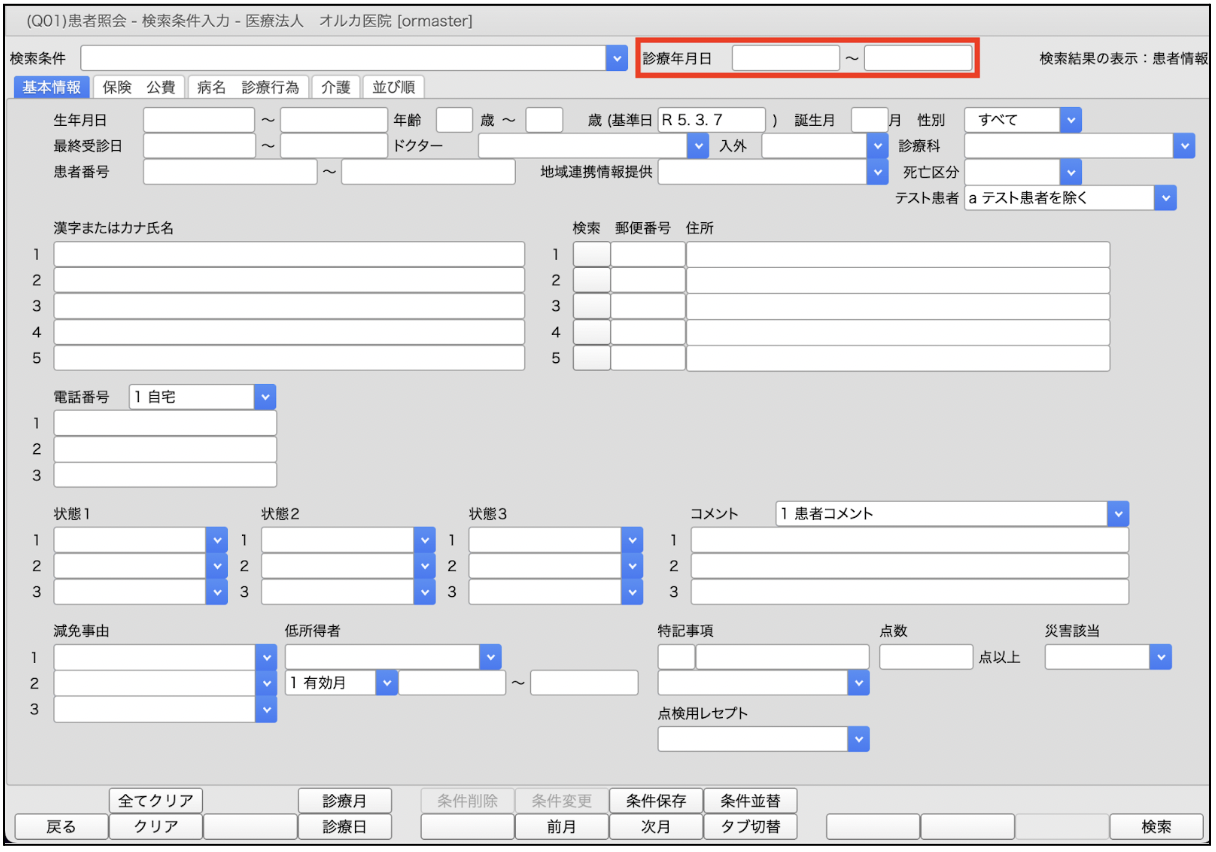The width and height of the screenshot is (1216, 852).
Task: Open the 低所得者 dropdown
Action: pos(490,657)
